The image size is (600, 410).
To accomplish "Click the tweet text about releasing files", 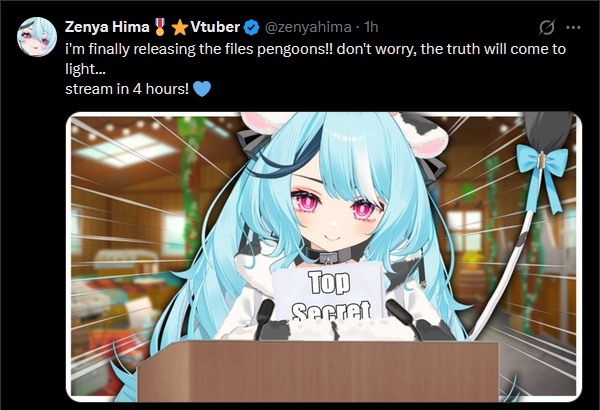I will tap(315, 59).
